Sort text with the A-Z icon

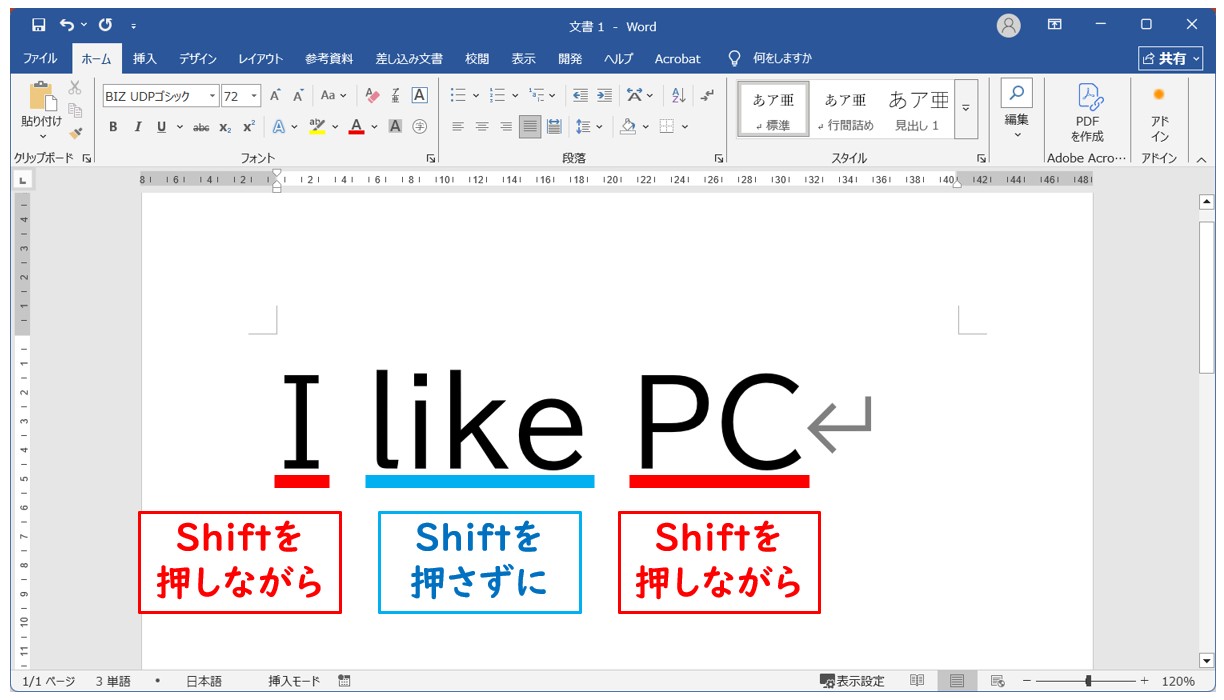tap(679, 96)
